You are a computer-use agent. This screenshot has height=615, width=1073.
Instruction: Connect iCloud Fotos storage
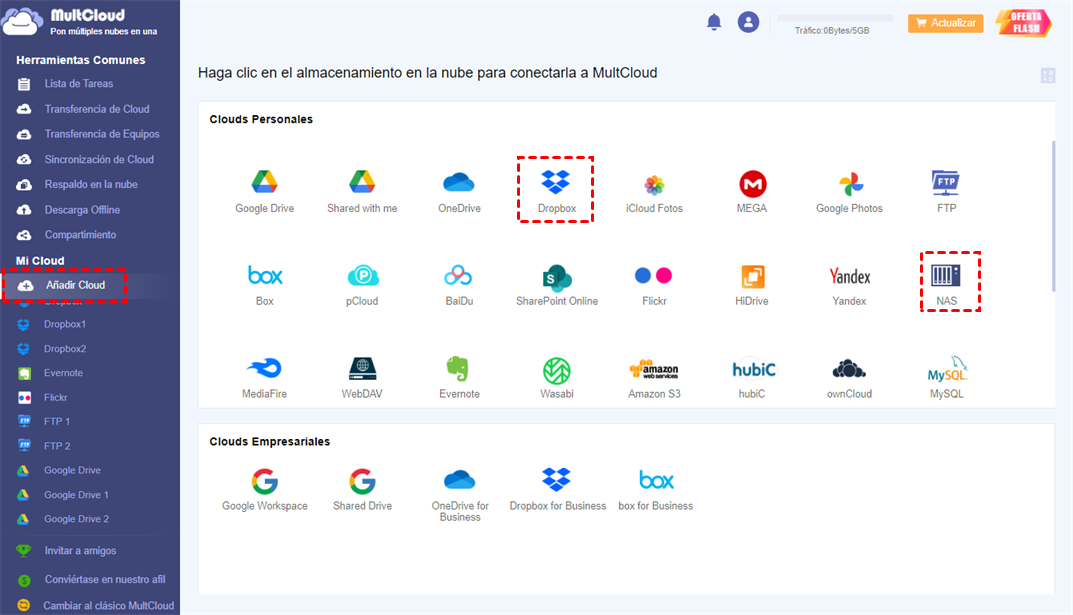[x=654, y=192]
